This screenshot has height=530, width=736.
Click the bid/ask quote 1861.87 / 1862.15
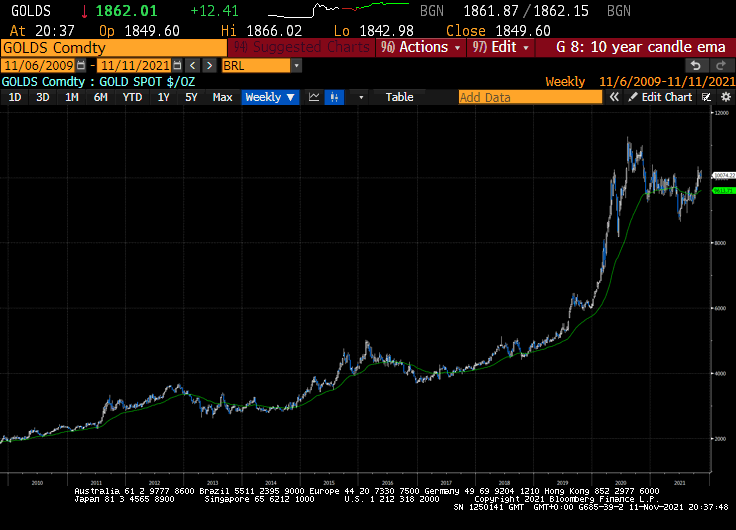[x=526, y=11]
